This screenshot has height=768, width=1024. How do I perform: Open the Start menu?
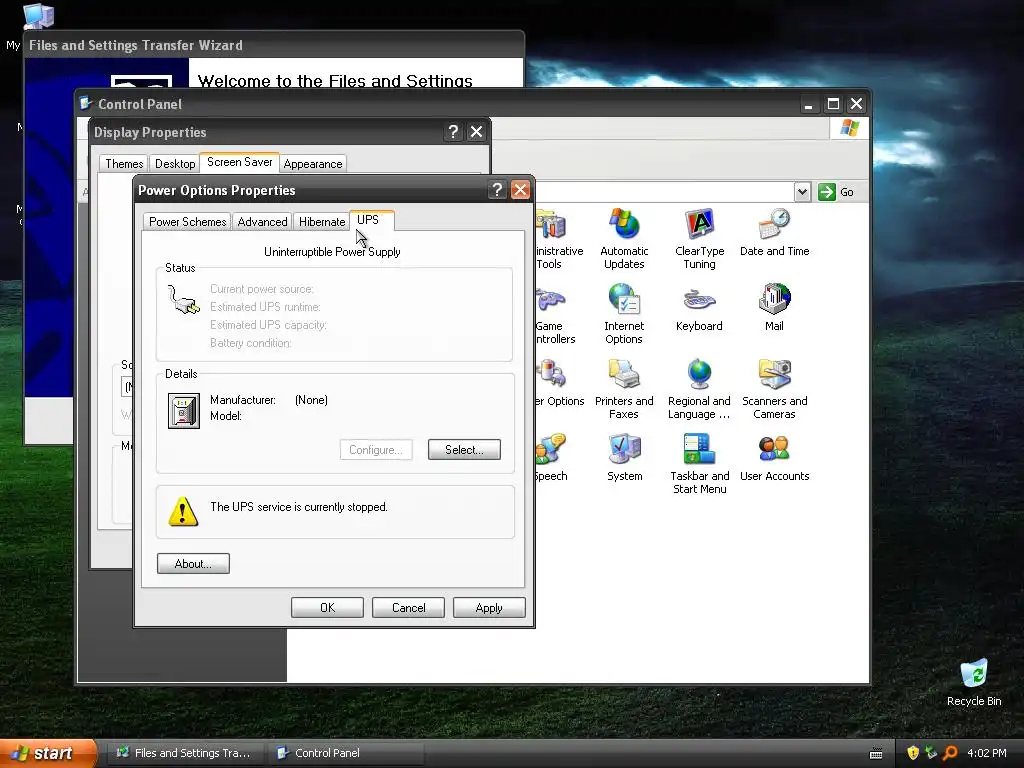tap(48, 753)
